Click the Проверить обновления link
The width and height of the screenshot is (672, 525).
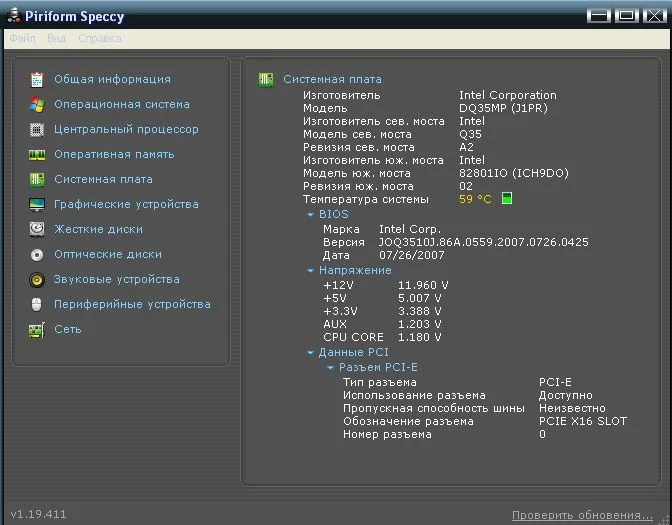582,515
